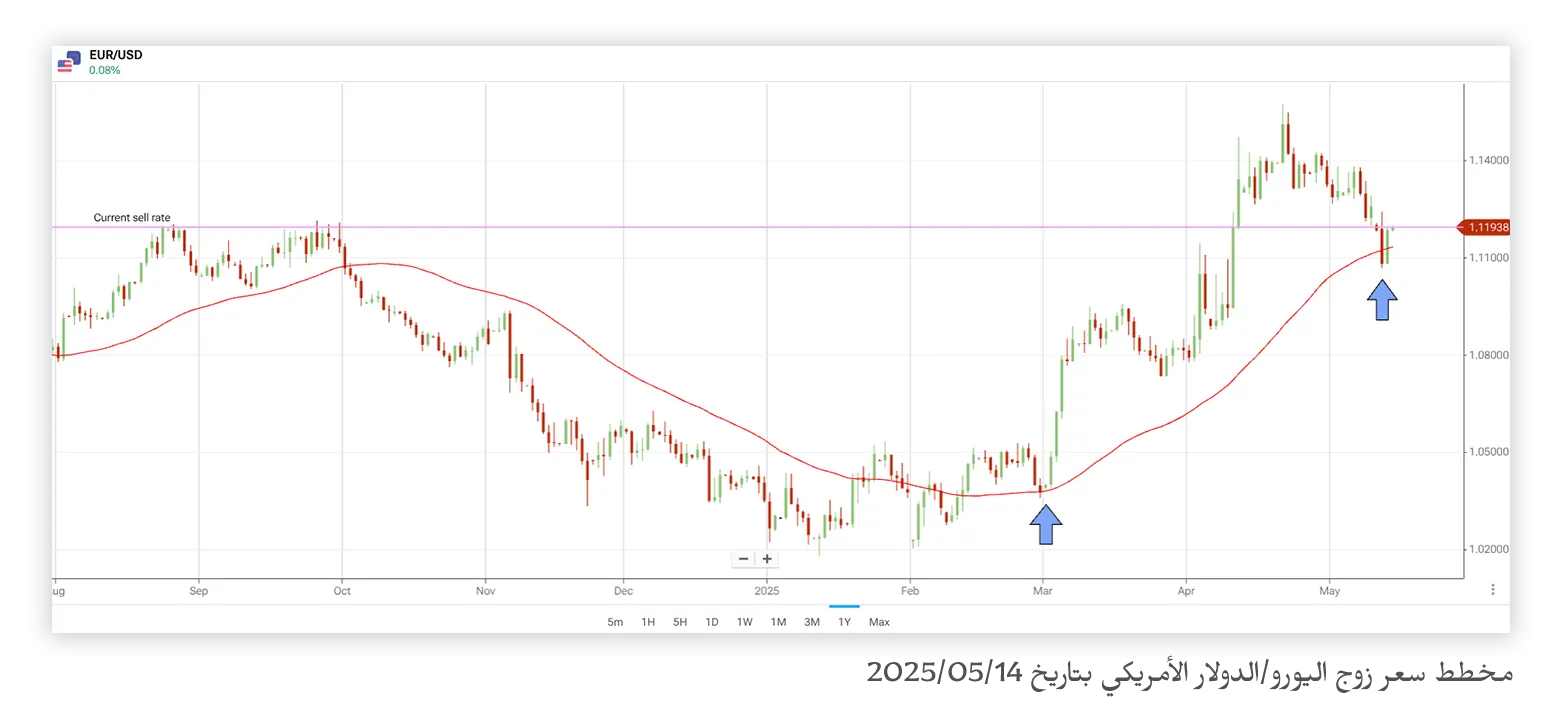Viewport: 1550px width, 705px height.
Task: Open the three-dot chart options menu
Action: pyautogui.click(x=1492, y=590)
